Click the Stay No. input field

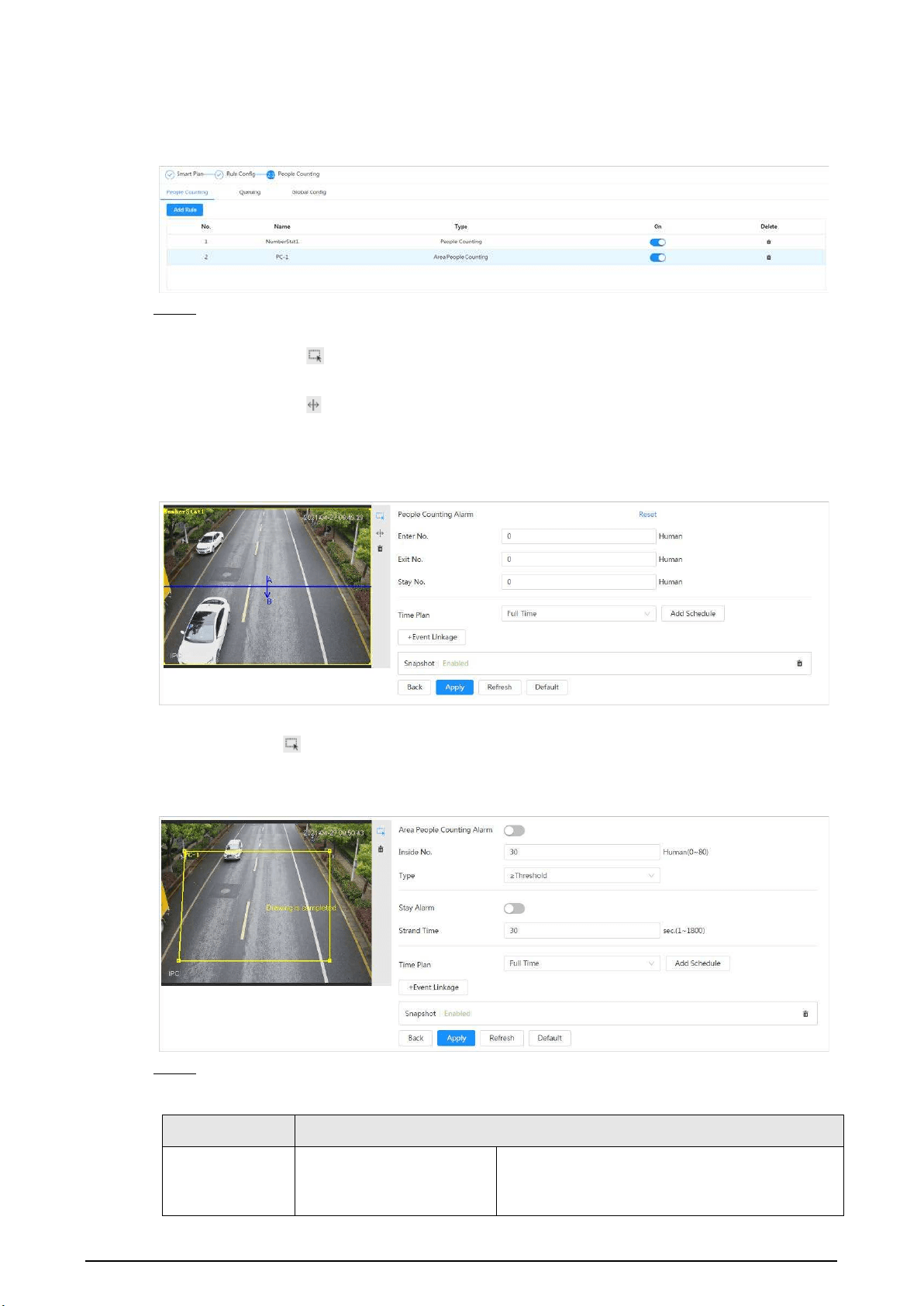[x=579, y=582]
